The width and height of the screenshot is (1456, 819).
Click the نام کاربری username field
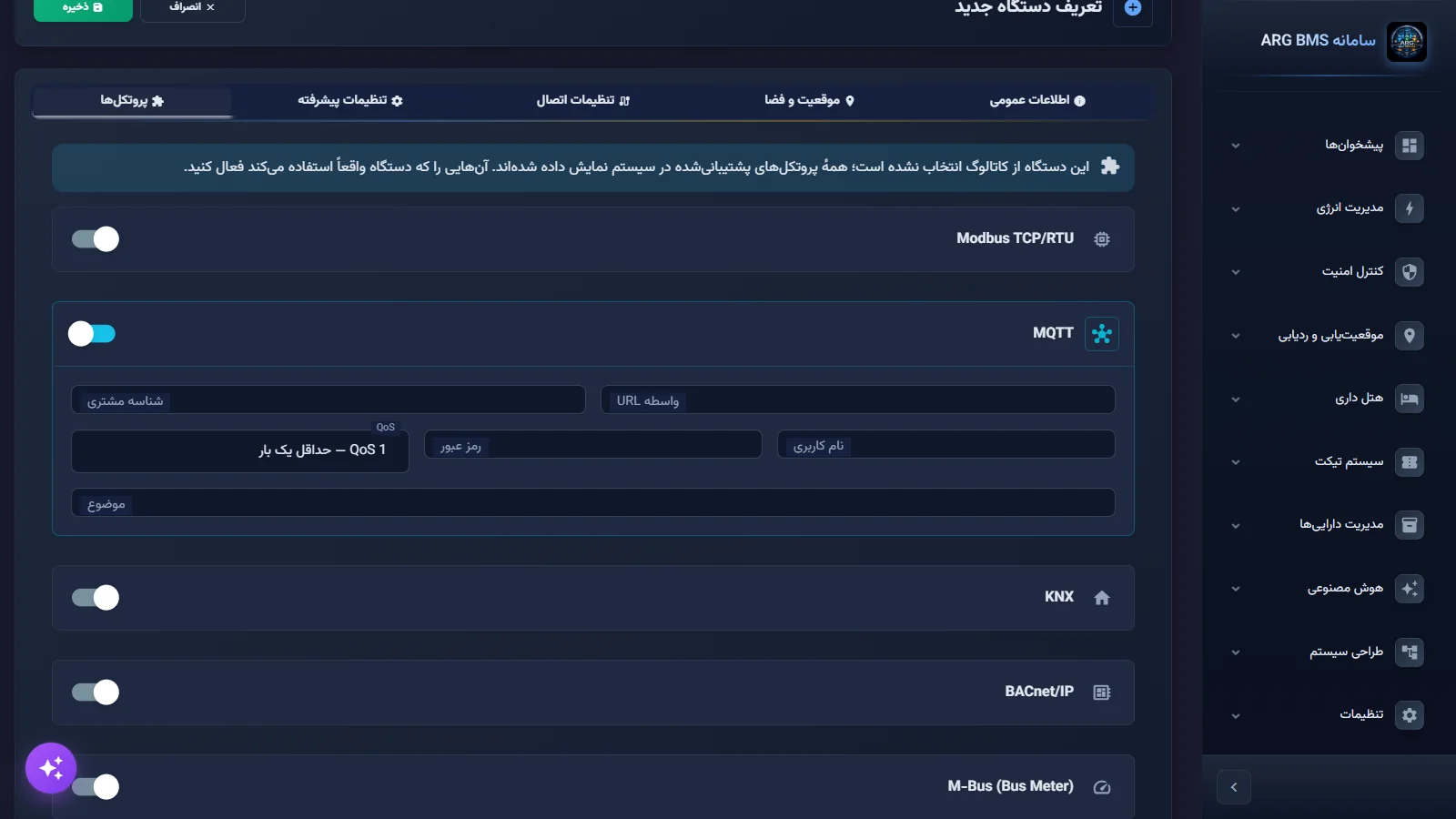click(x=946, y=444)
